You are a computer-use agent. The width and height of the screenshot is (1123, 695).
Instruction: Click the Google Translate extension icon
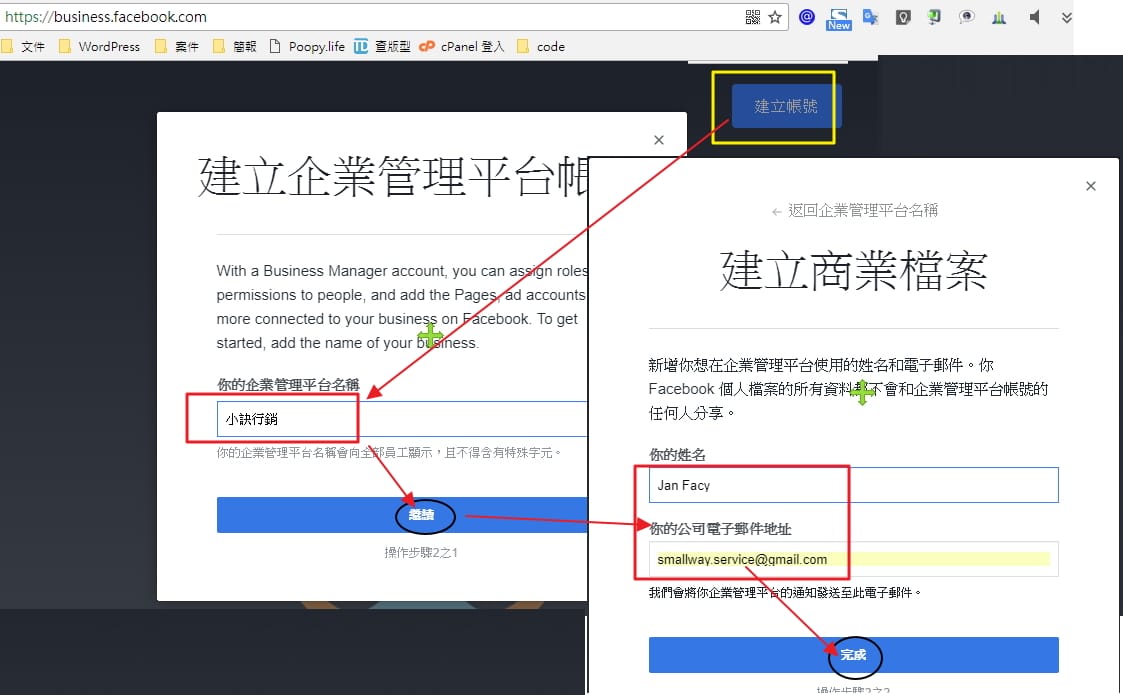tap(871, 17)
